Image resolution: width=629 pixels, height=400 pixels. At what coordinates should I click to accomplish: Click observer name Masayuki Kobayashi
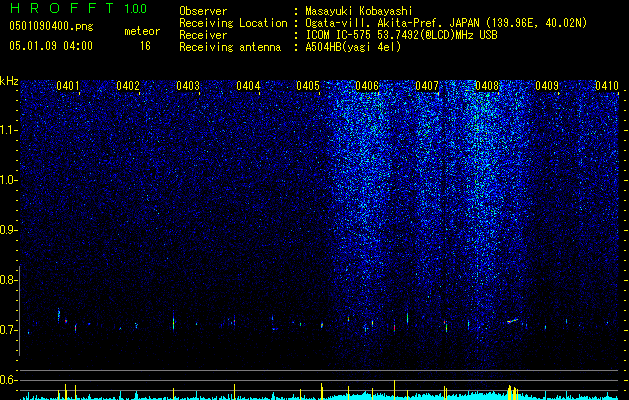359,11
